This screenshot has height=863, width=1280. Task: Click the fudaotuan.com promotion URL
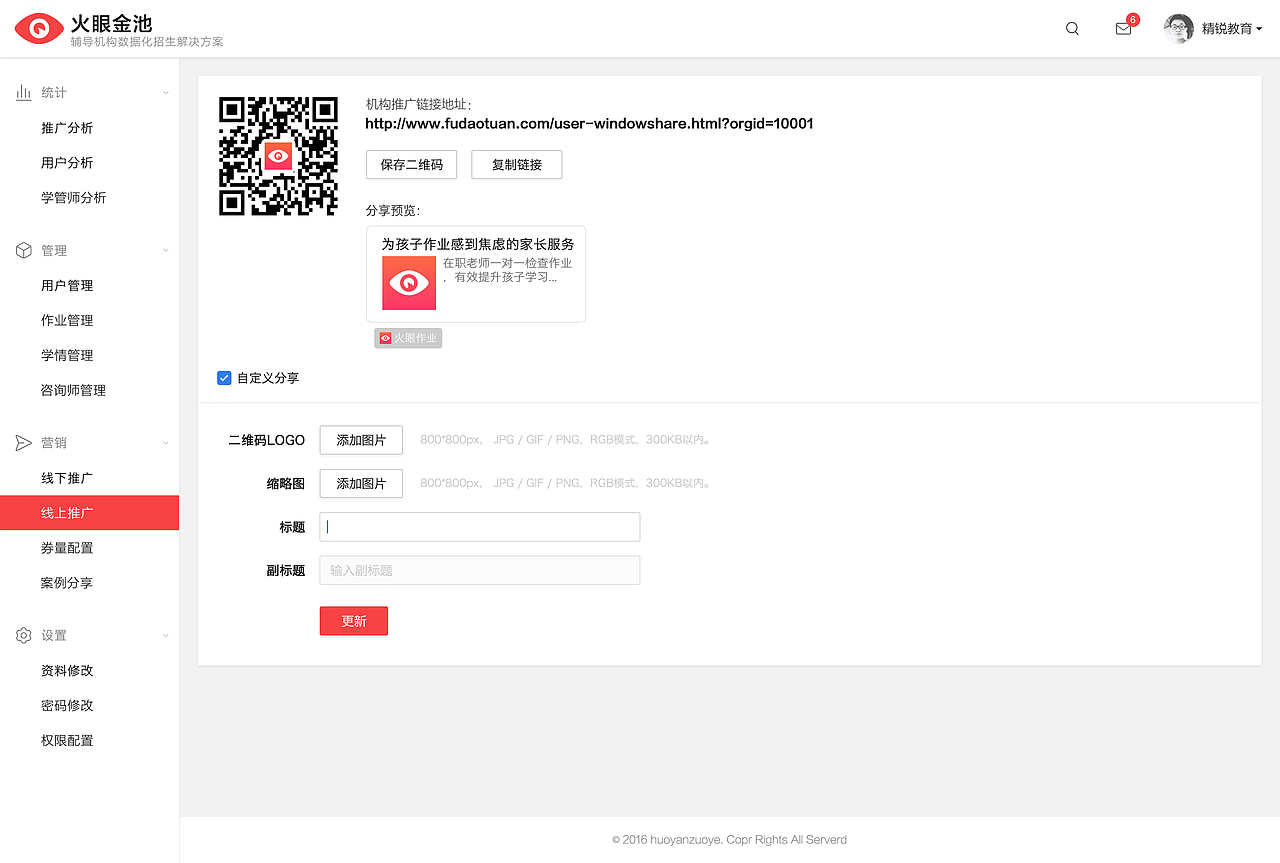click(589, 124)
